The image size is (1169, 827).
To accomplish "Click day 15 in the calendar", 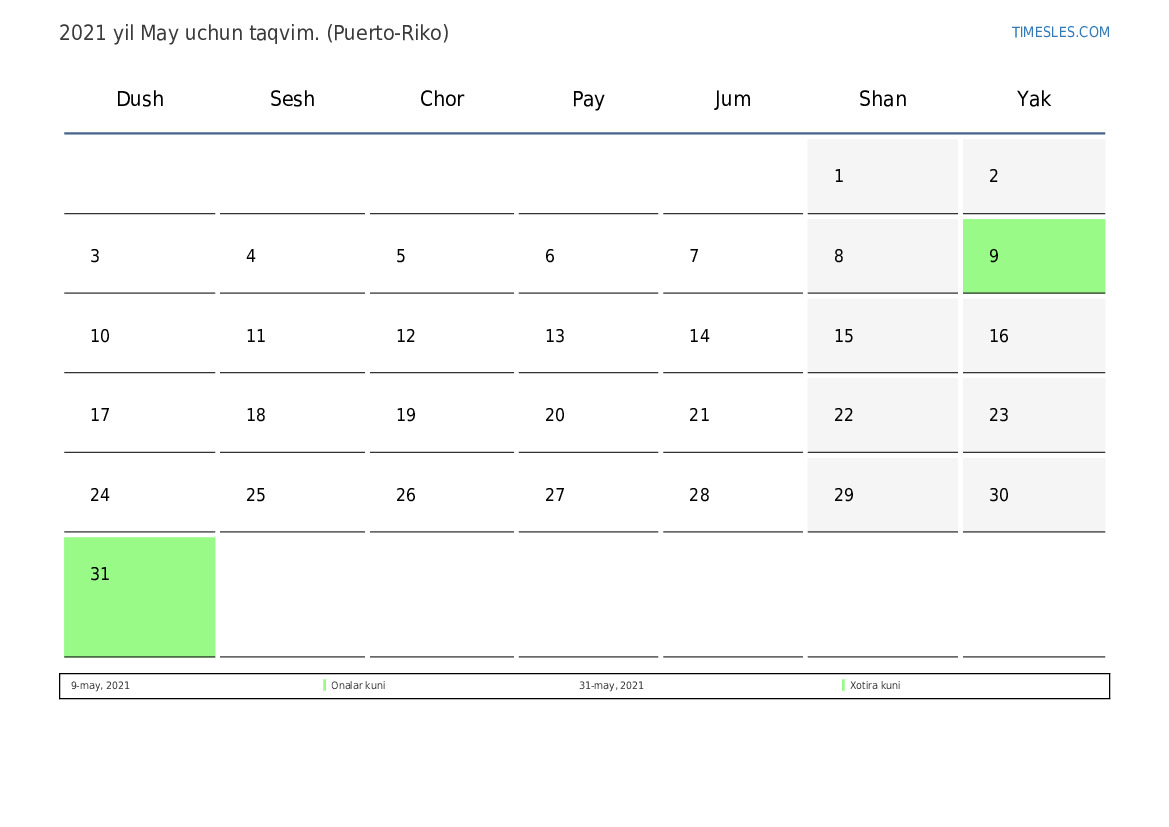I will (883, 336).
